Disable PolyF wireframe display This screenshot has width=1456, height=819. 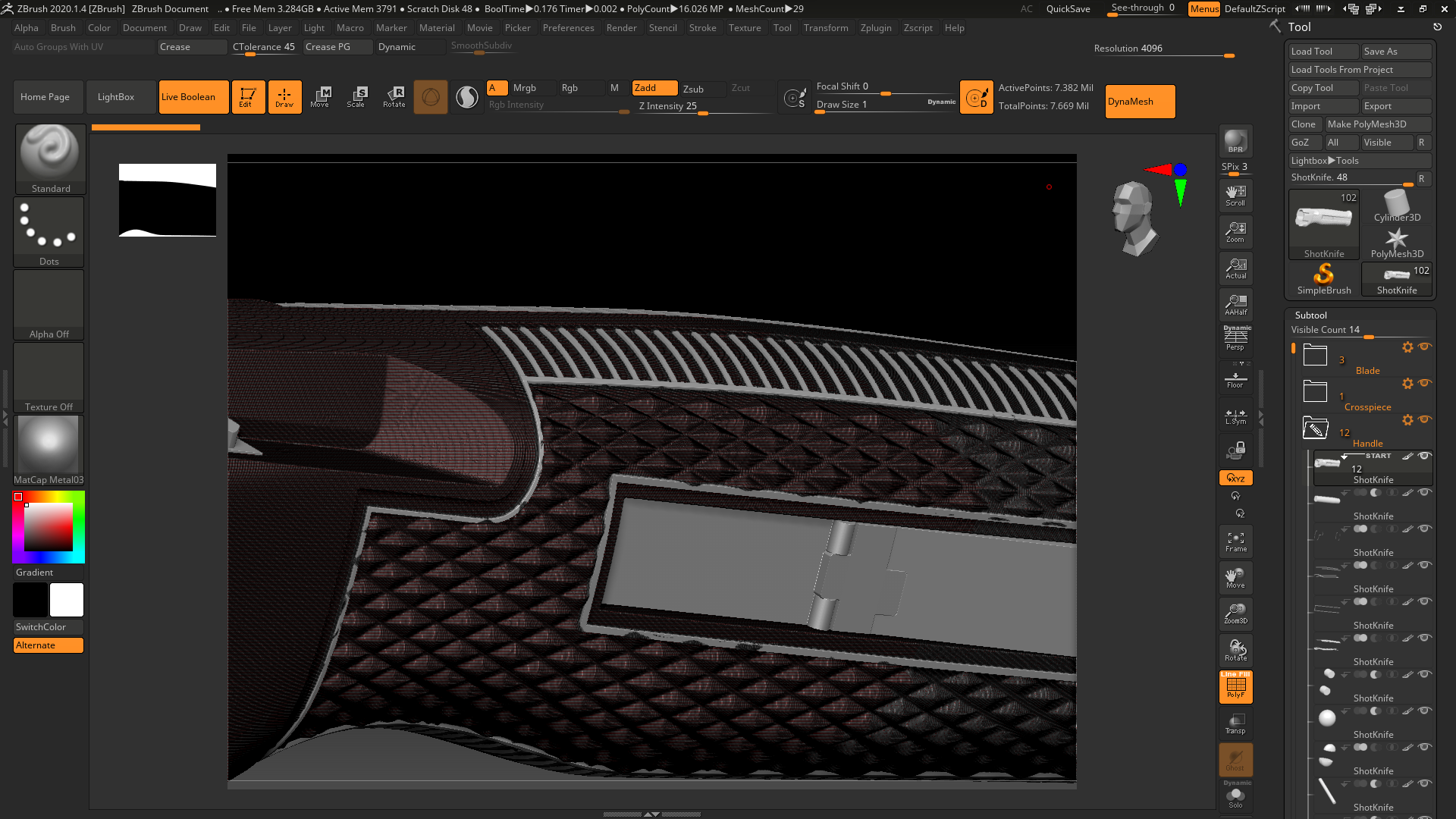point(1235,687)
